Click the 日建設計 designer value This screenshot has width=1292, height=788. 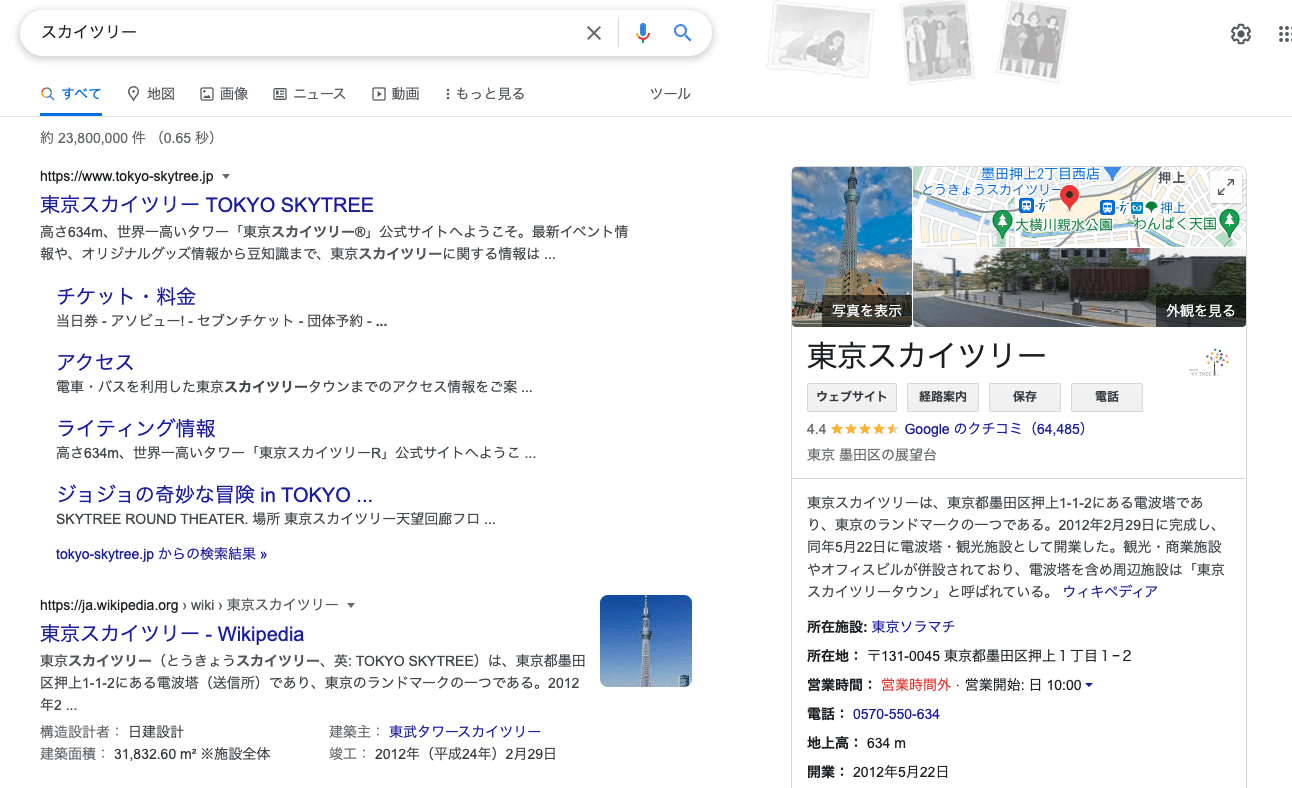(156, 732)
